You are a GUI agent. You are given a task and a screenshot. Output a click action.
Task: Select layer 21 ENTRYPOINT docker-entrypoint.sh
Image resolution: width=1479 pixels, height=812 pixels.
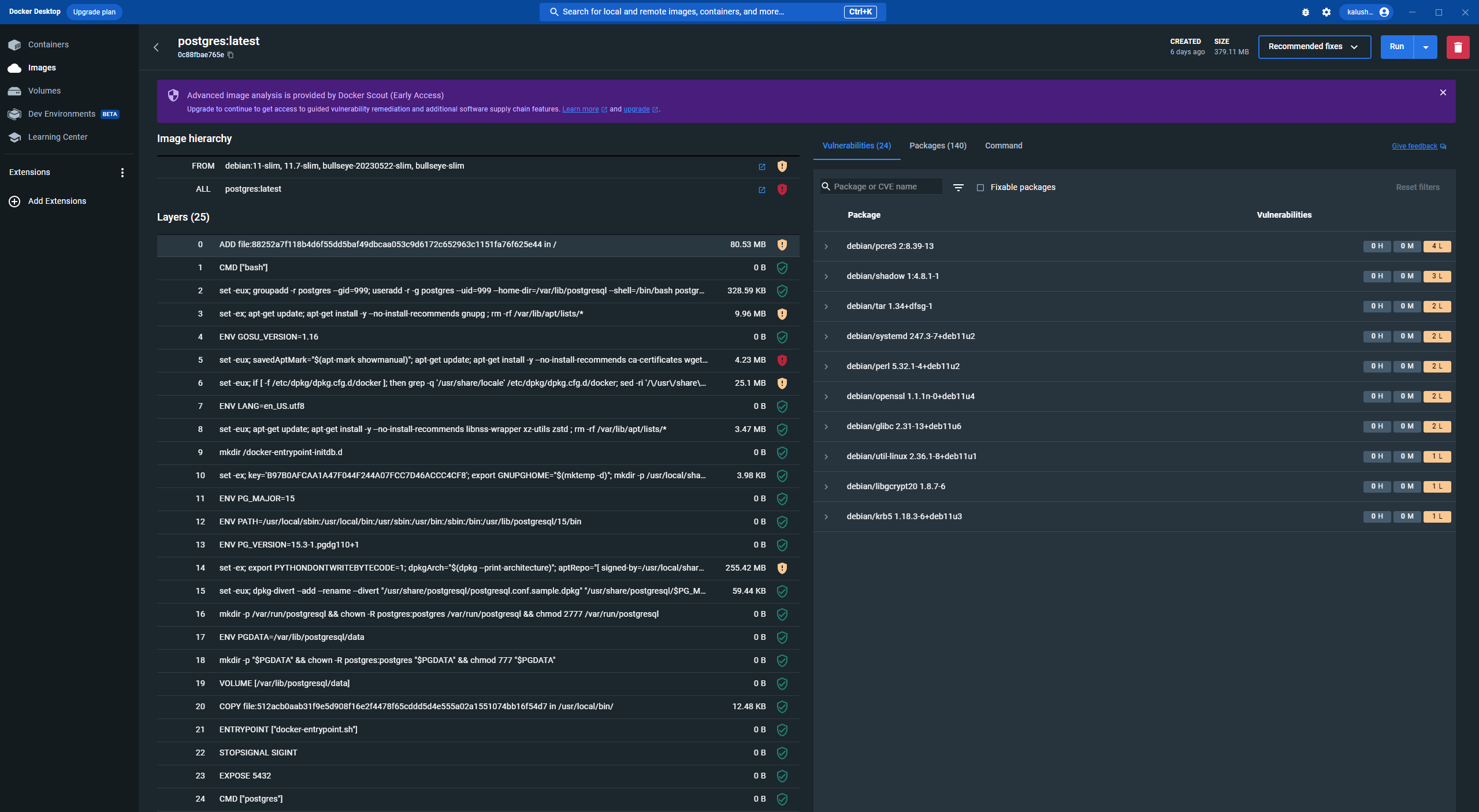pyautogui.click(x=478, y=730)
